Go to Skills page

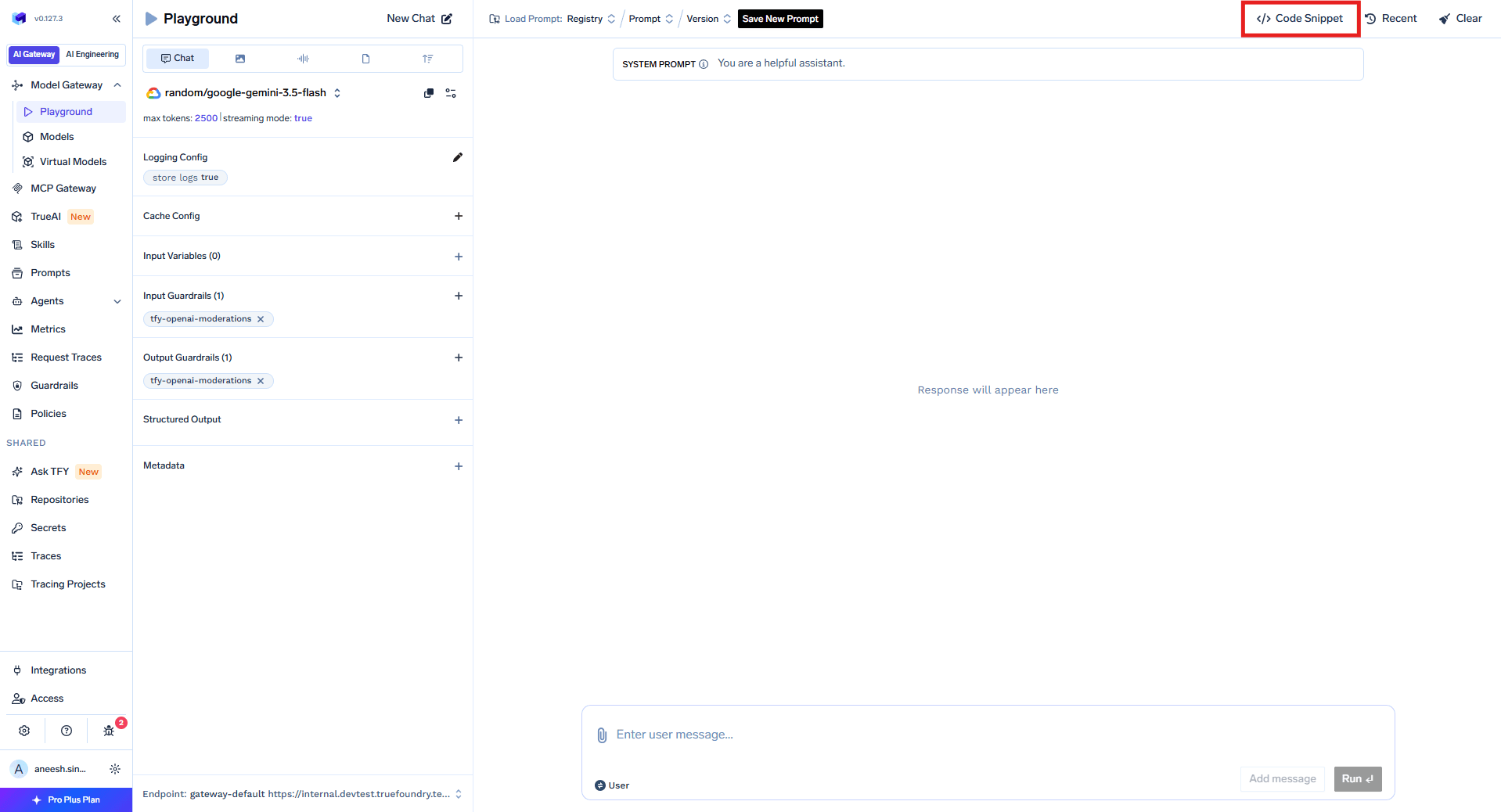tap(42, 245)
